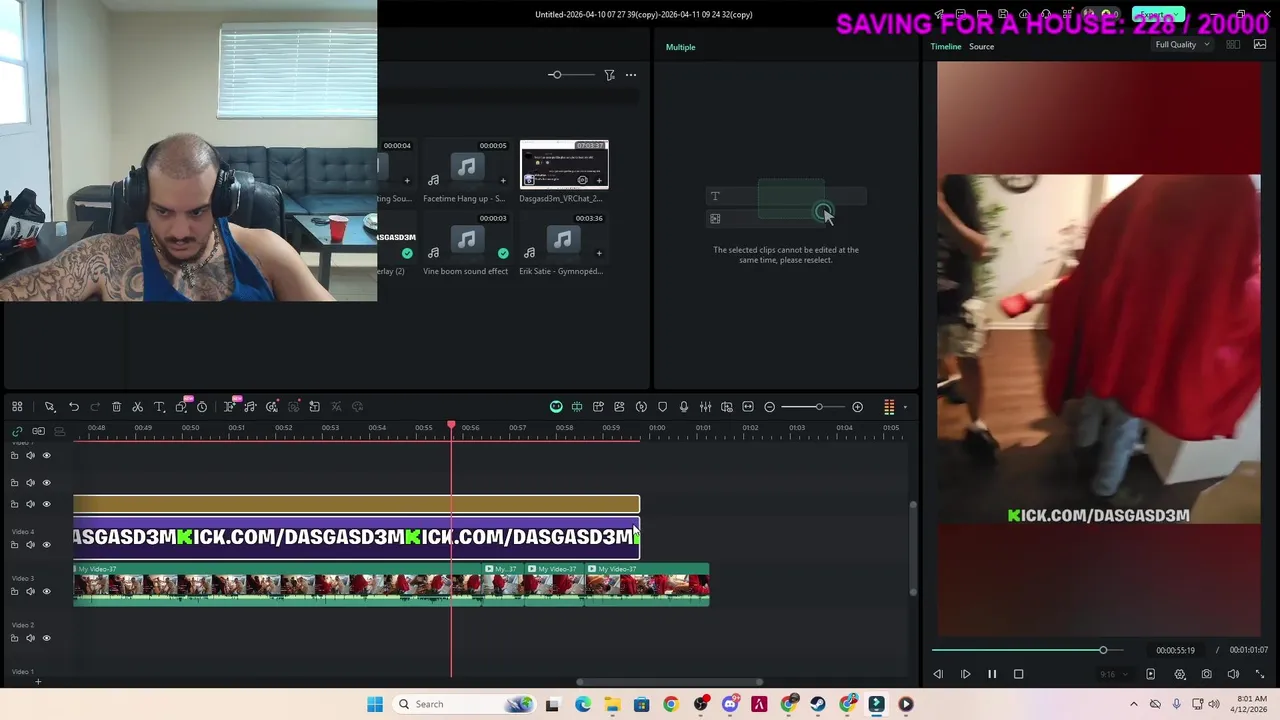Screen dimensions: 1280x720
Task: Open preview settings gear icon
Action: pyautogui.click(x=1180, y=674)
